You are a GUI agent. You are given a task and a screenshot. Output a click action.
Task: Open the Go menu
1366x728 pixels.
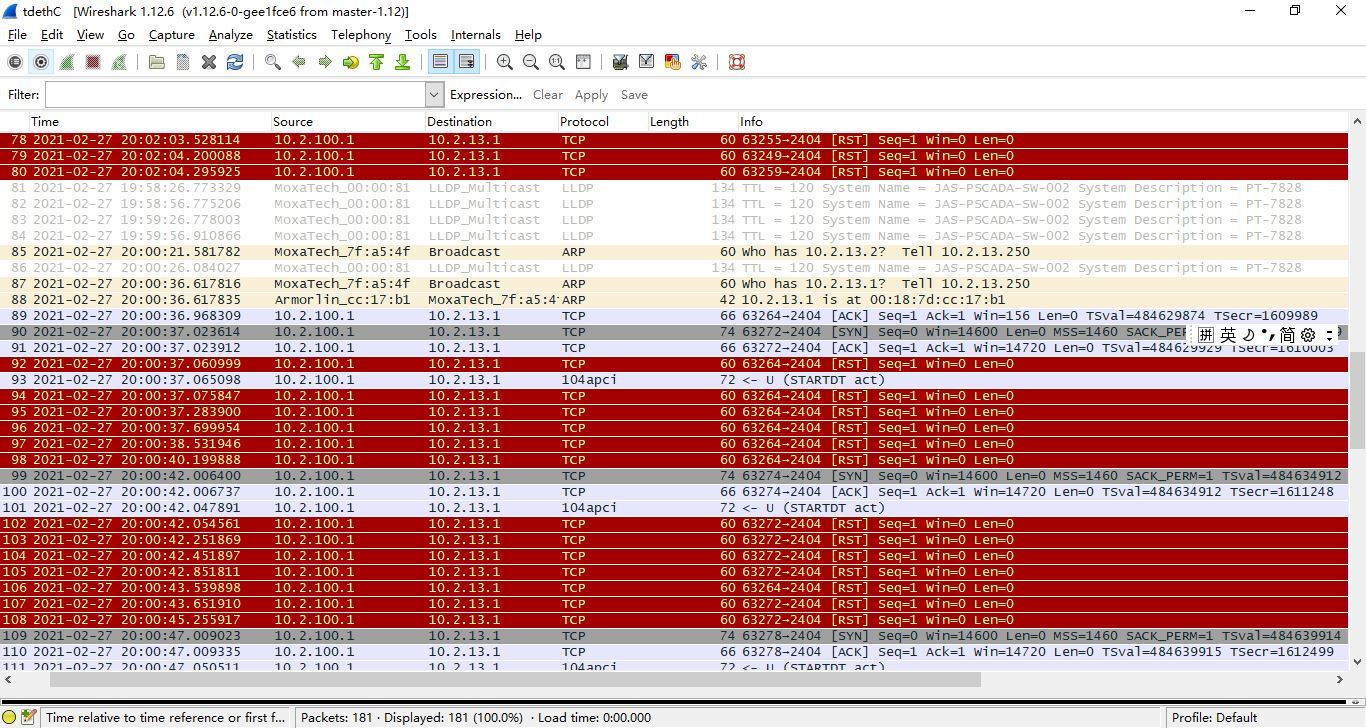[126, 34]
